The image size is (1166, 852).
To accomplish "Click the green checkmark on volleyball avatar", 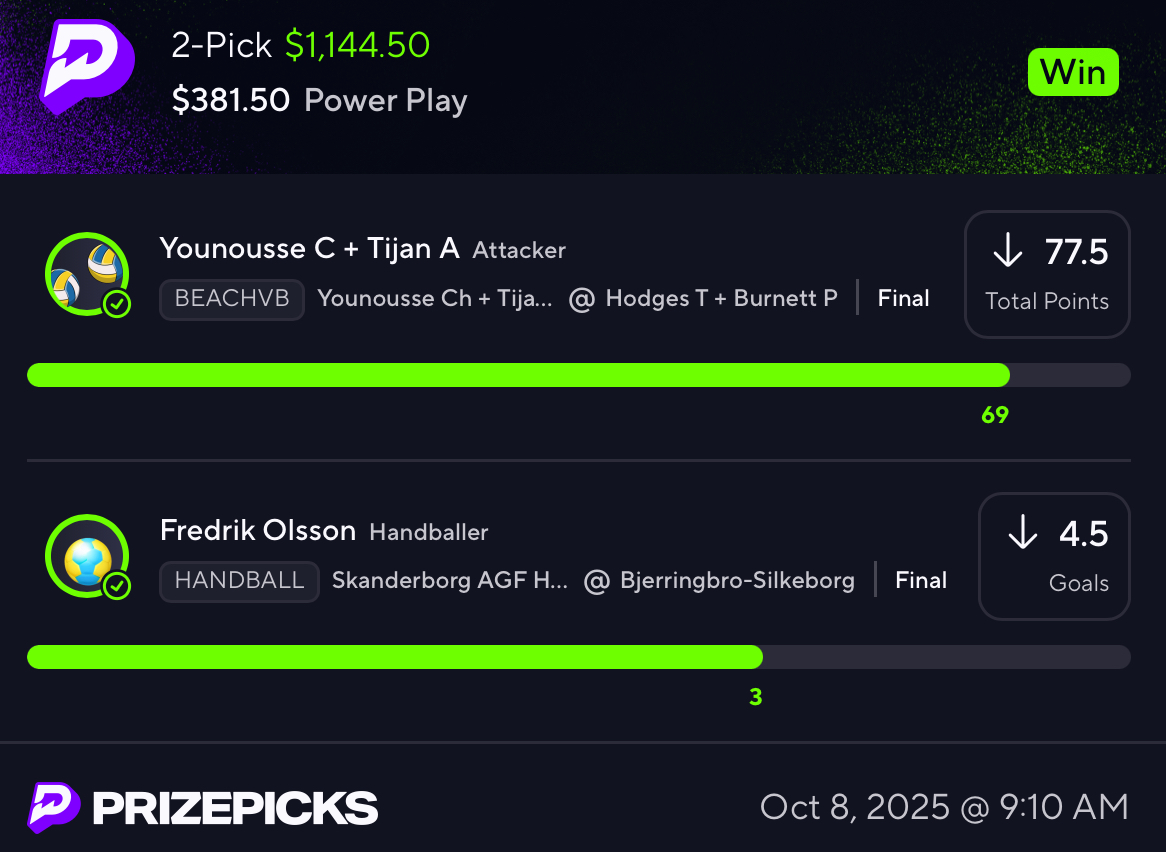I will (x=117, y=304).
